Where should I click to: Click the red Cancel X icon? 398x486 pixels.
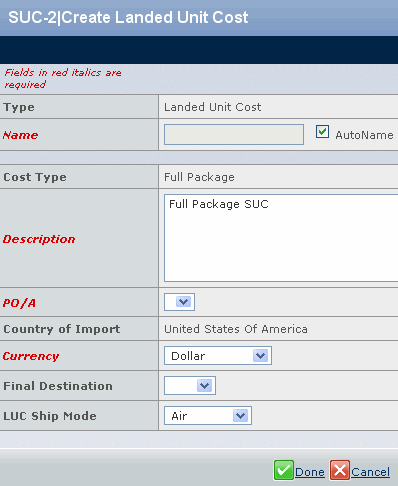[x=340, y=470]
